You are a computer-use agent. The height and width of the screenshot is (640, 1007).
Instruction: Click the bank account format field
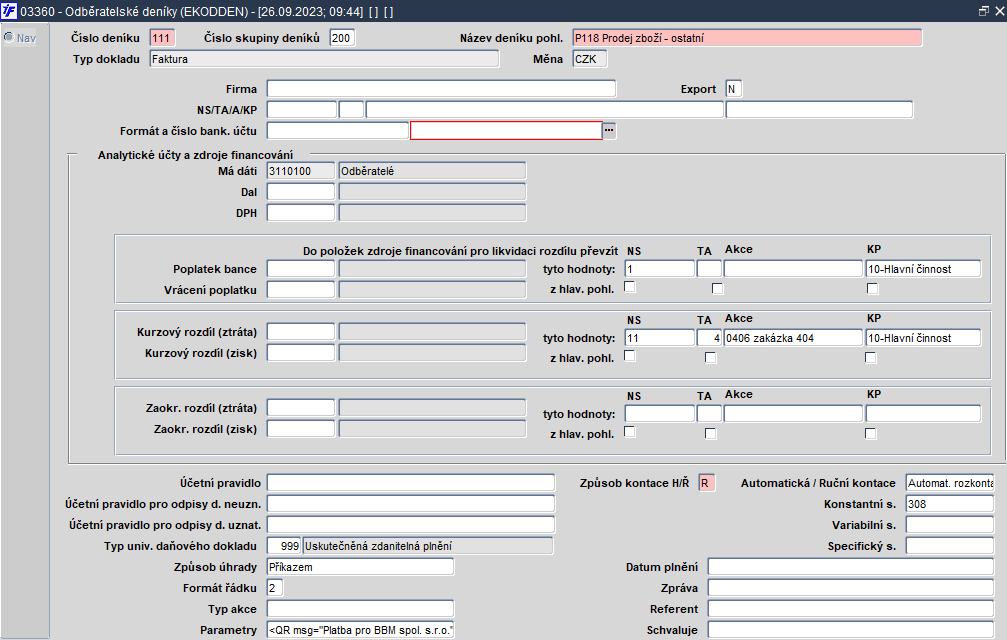pyautogui.click(x=337, y=131)
